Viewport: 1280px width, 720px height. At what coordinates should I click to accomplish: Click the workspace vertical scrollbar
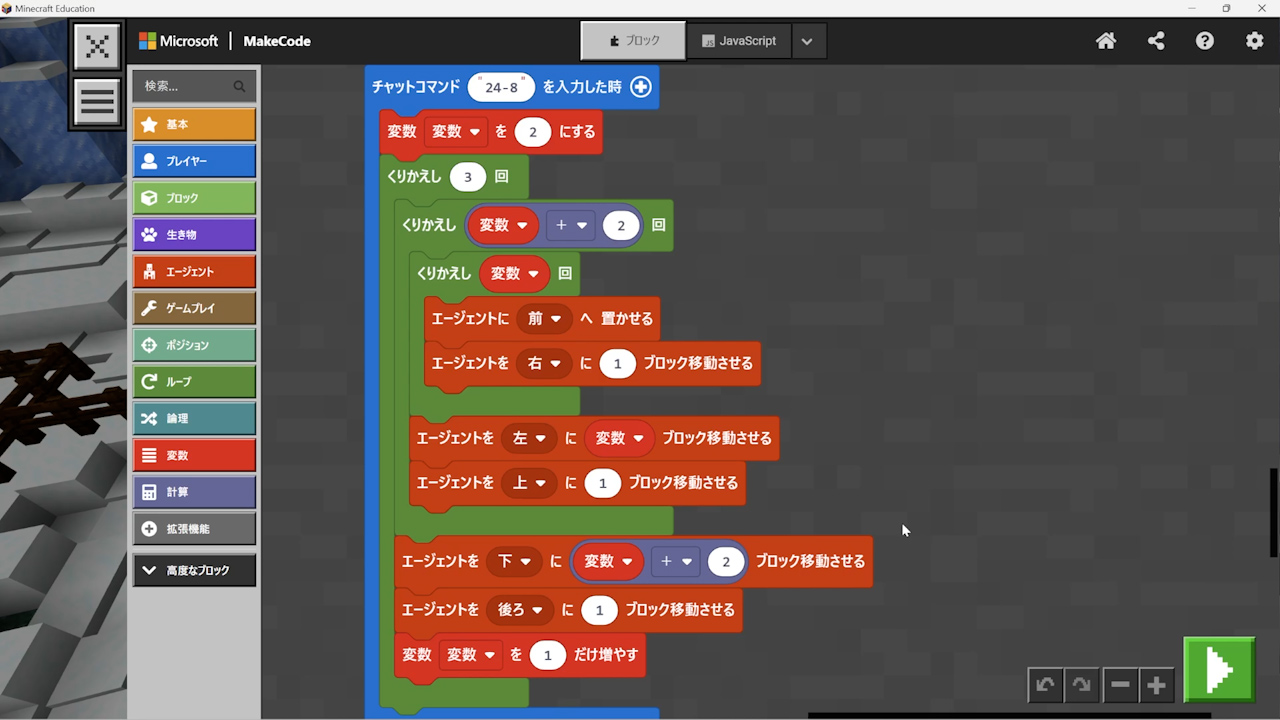coord(1273,512)
